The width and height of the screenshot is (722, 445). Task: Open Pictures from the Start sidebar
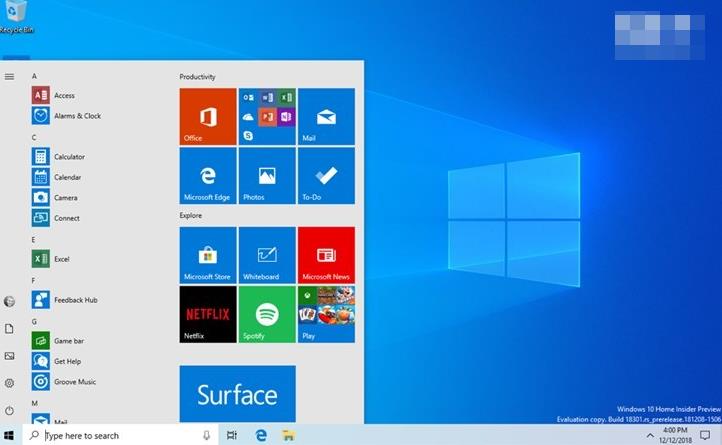point(9,356)
